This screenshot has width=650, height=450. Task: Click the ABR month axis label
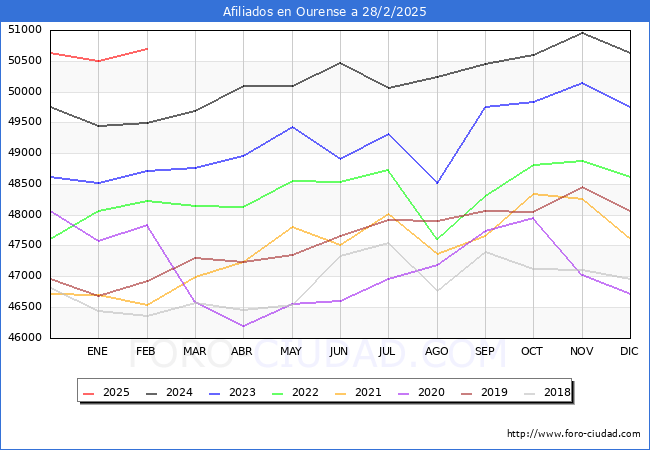(x=242, y=351)
